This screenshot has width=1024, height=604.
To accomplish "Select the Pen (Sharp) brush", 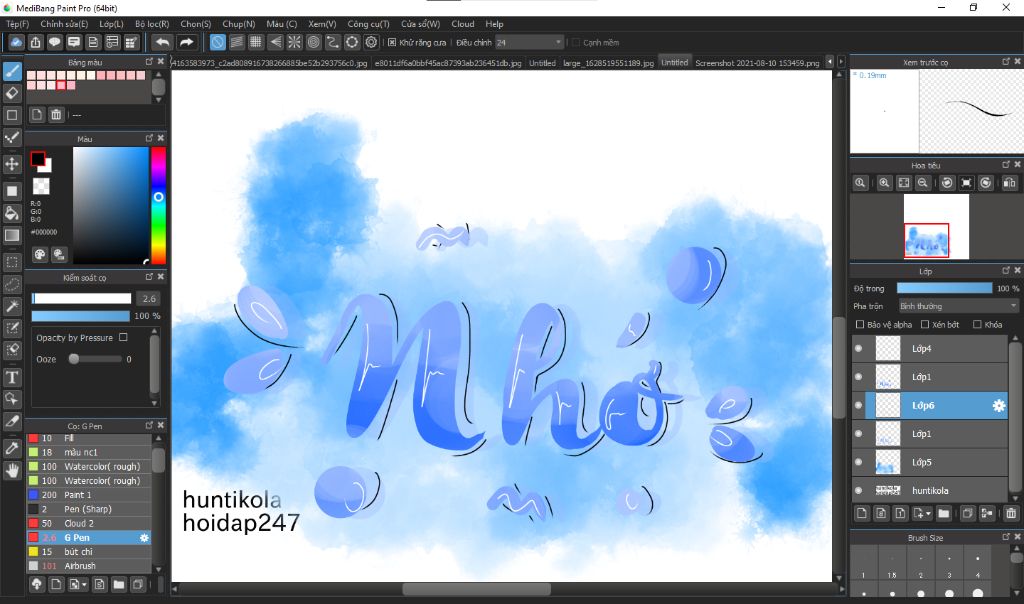I will [89, 509].
